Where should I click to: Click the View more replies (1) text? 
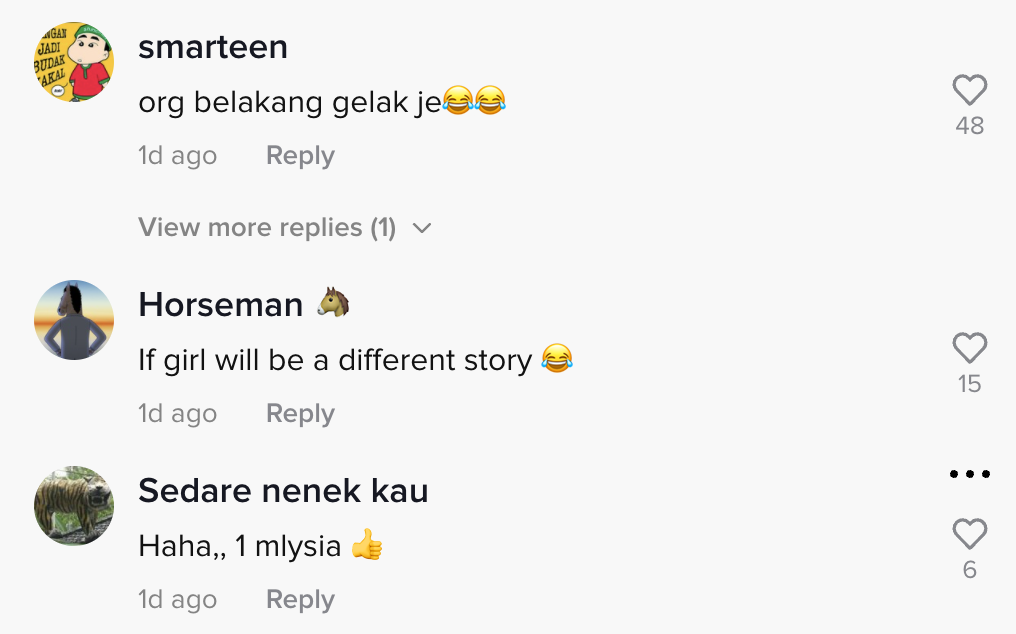(267, 228)
